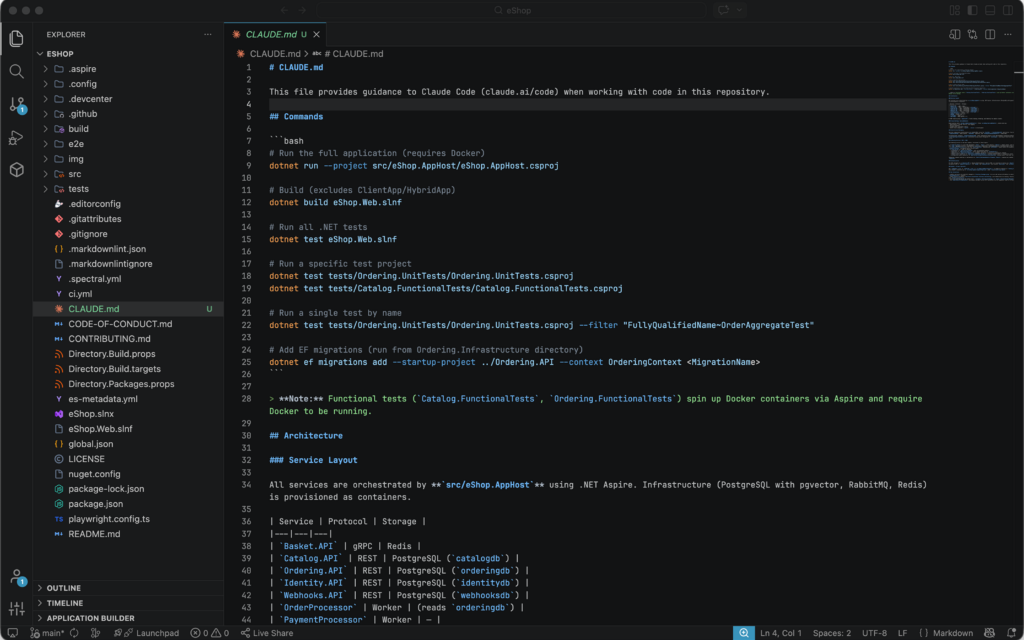The height and width of the screenshot is (640, 1024).
Task: Click highlighted zoom icon in status bar
Action: pyautogui.click(x=743, y=633)
